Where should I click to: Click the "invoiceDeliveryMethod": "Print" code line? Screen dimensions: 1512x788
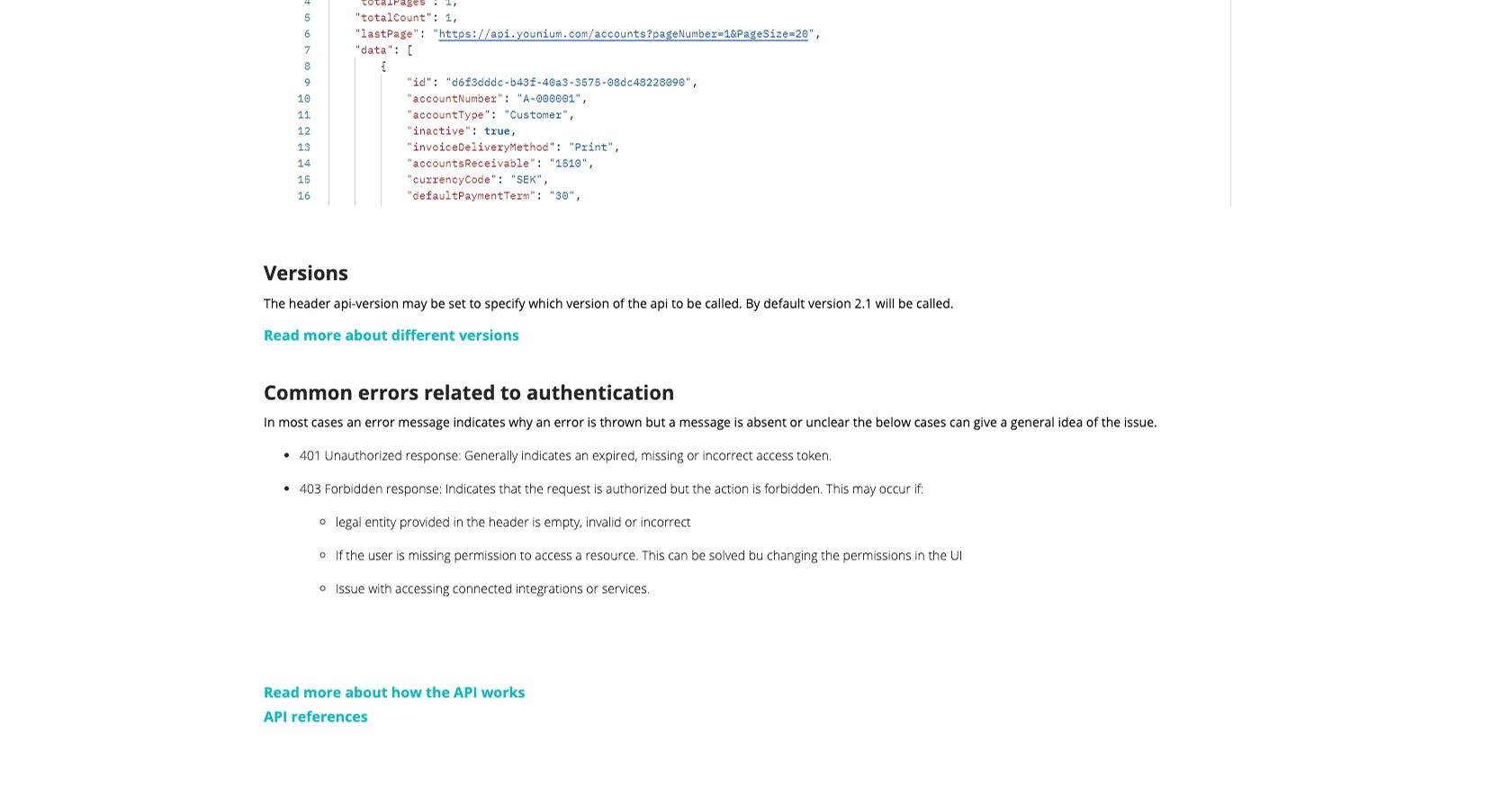[513, 148]
